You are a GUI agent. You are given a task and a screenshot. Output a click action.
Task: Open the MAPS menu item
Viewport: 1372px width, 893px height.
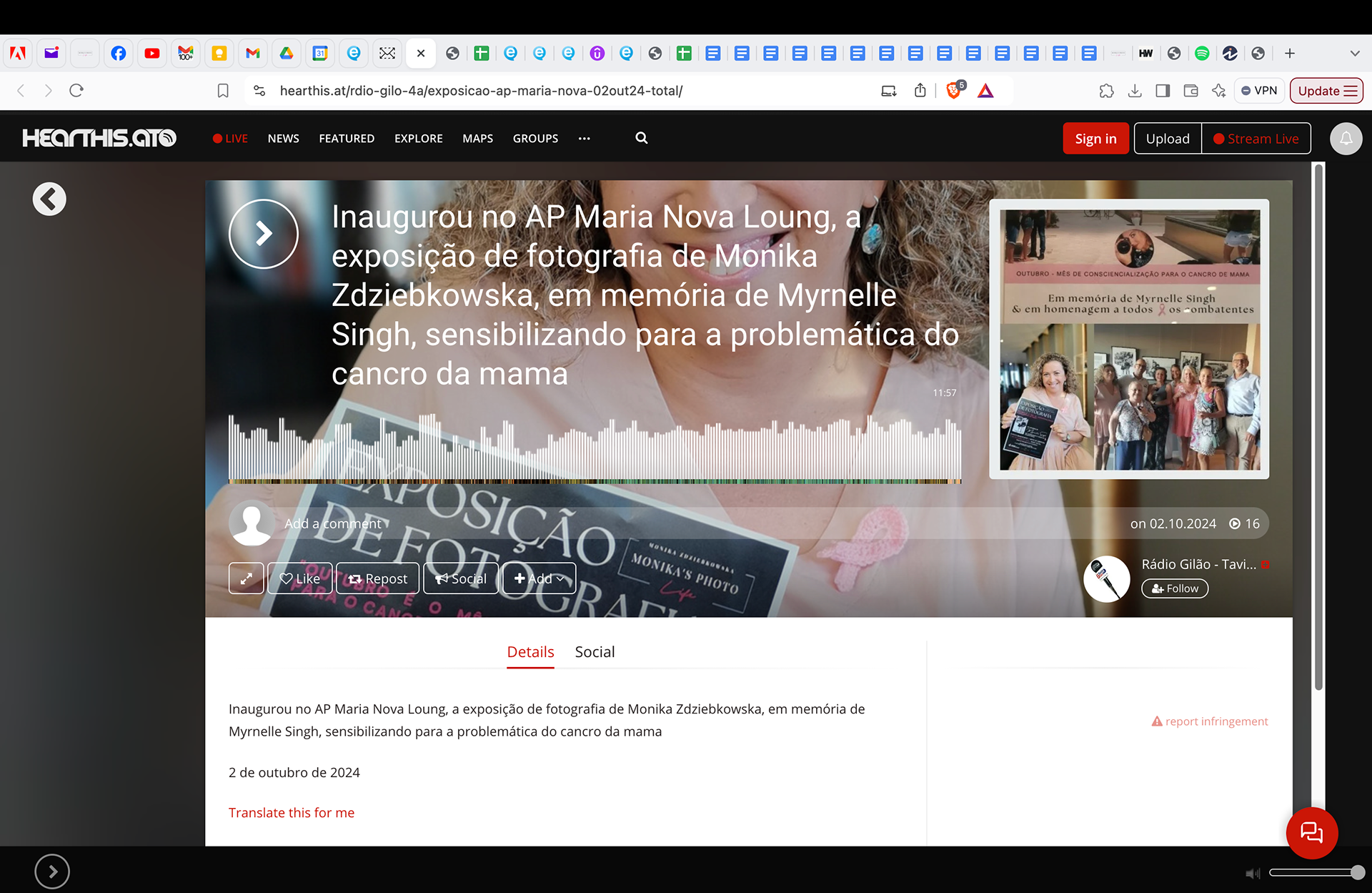(x=477, y=139)
